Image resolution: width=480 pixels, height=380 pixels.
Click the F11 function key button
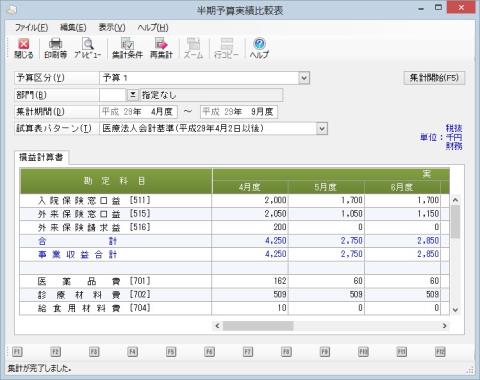(402, 352)
